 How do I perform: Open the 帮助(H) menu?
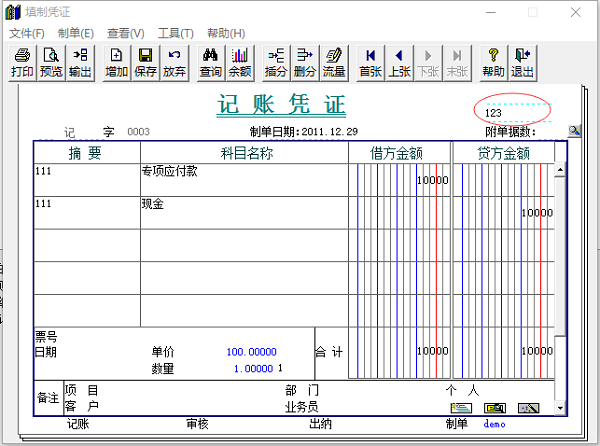click(x=226, y=34)
